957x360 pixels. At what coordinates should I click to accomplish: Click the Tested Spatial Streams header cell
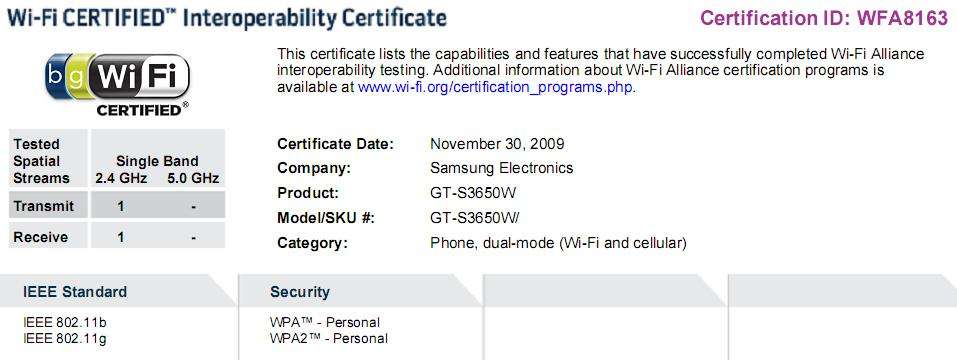[x=48, y=161]
